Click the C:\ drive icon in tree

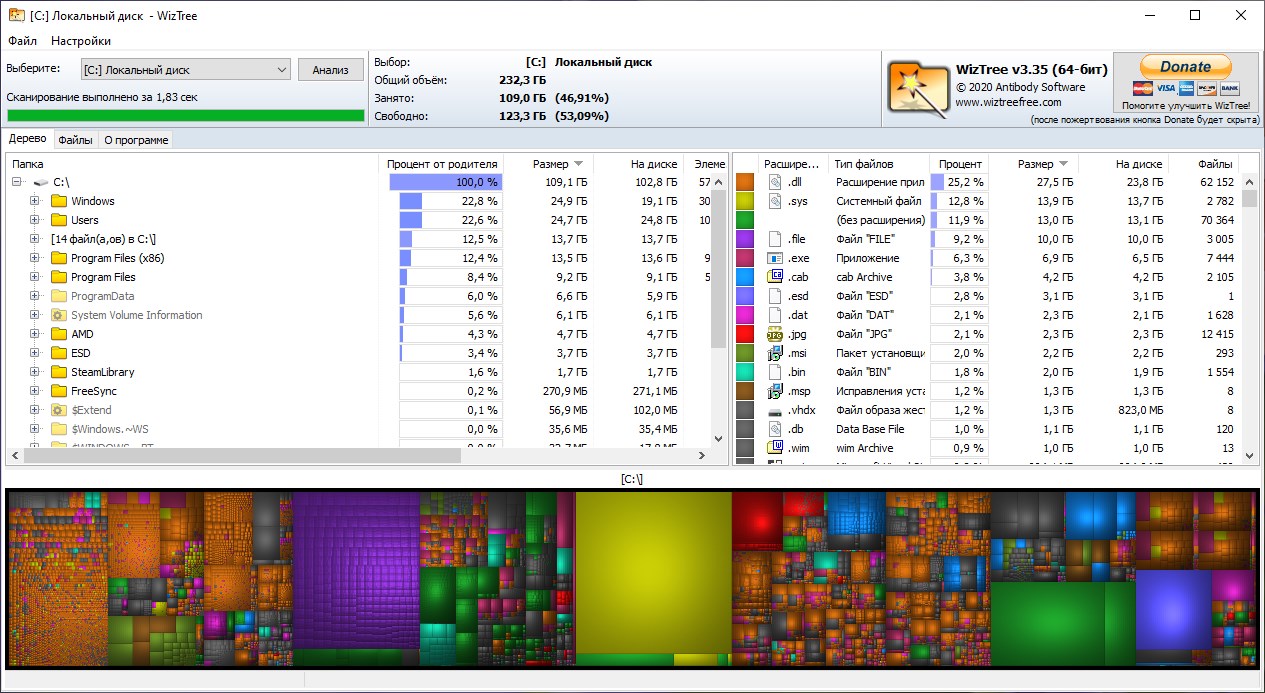[40, 182]
